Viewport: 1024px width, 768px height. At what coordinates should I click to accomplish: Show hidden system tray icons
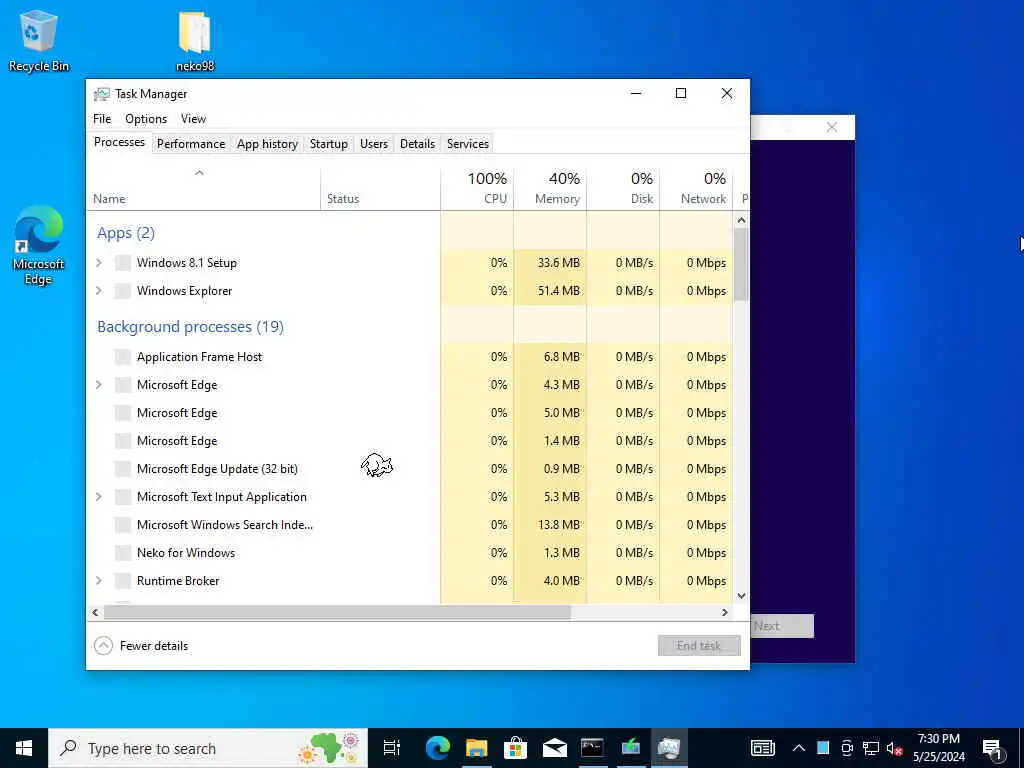(799, 748)
